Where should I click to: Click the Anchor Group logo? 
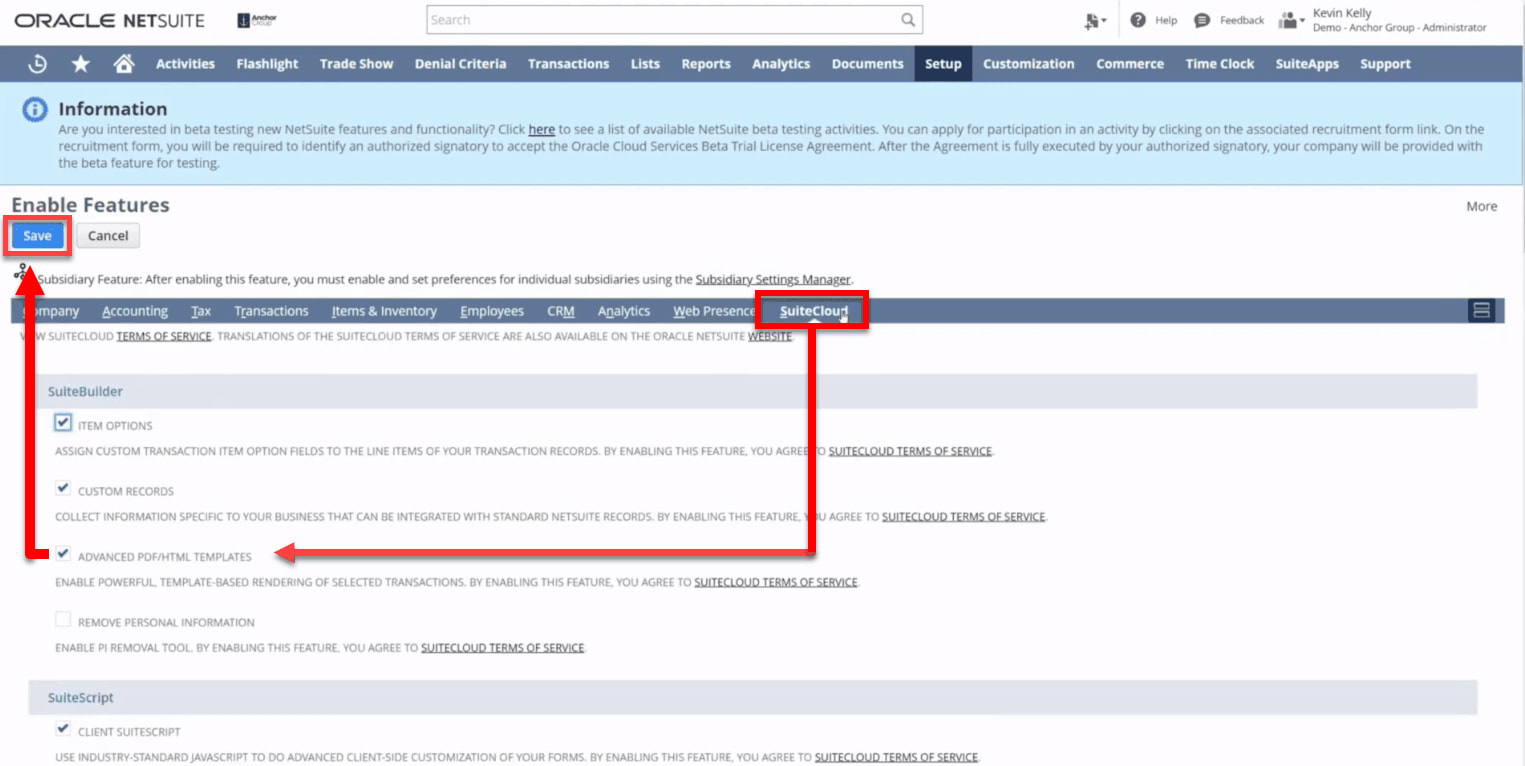258,20
